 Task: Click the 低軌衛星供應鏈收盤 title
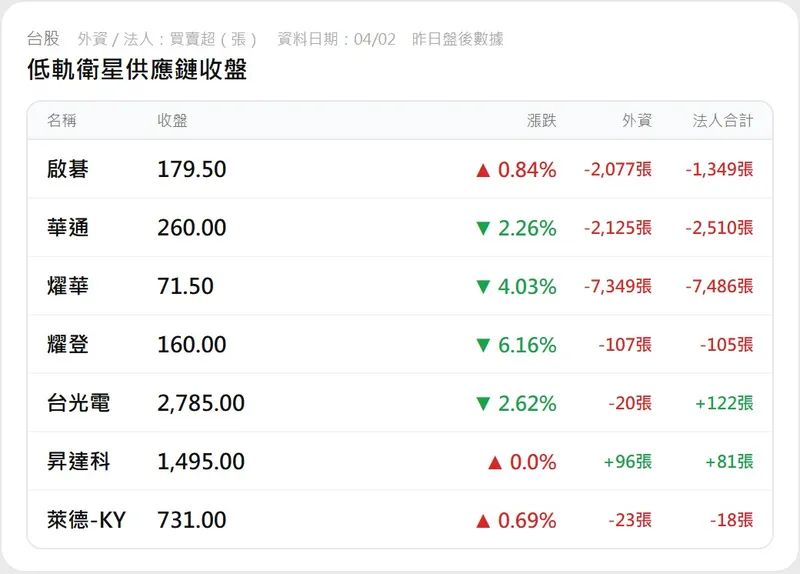137,70
